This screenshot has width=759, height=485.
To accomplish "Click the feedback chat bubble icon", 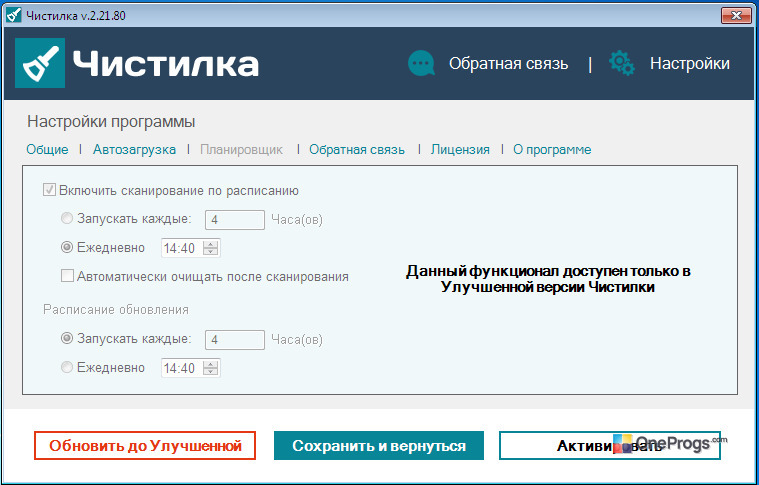I will pos(421,63).
